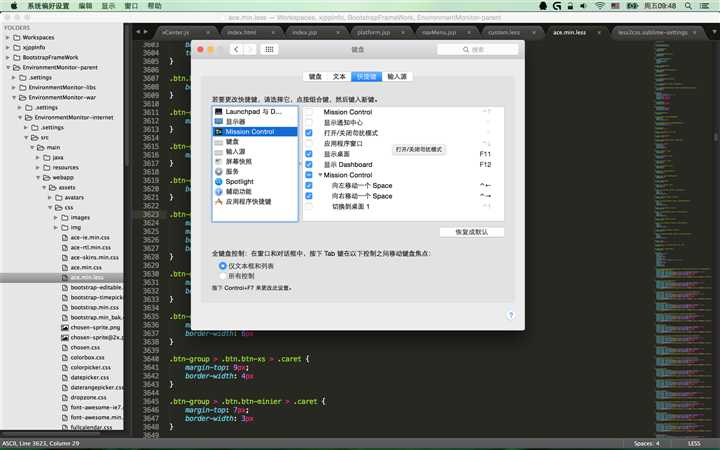Switch to the platform.jsp editor tab
Screen dimensions: 720x450
373,33
